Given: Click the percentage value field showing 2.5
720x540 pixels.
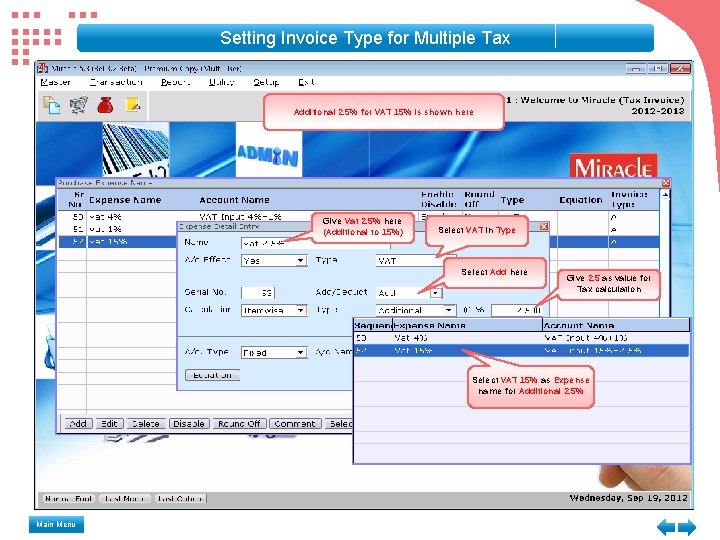Looking at the screenshot, I should 517,310.
